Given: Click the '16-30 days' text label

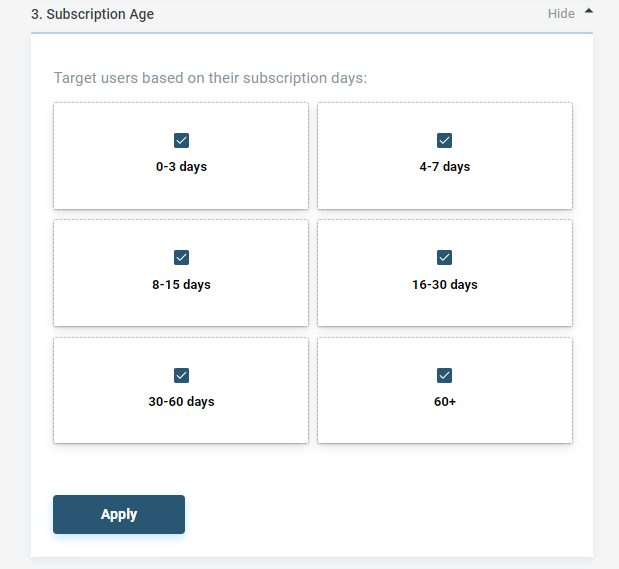Looking at the screenshot, I should [445, 285].
